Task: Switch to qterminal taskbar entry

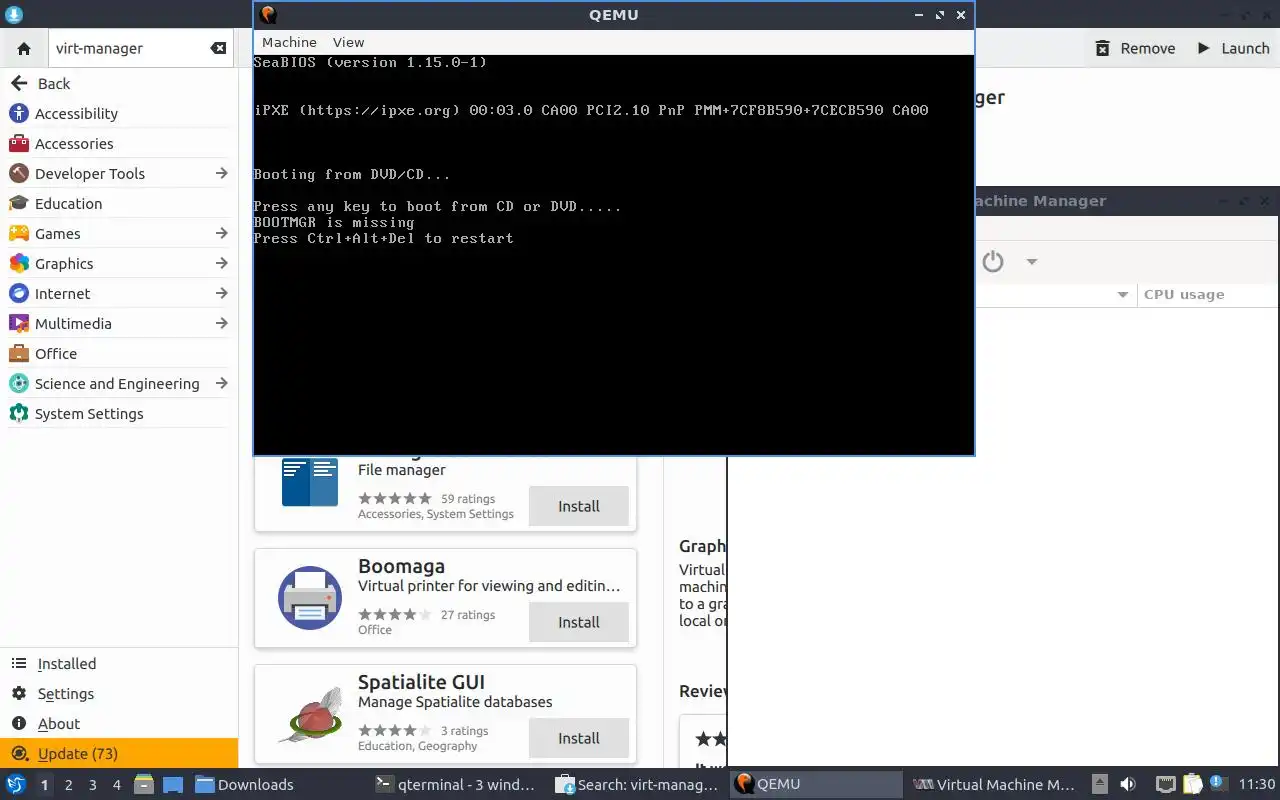Action: (455, 784)
